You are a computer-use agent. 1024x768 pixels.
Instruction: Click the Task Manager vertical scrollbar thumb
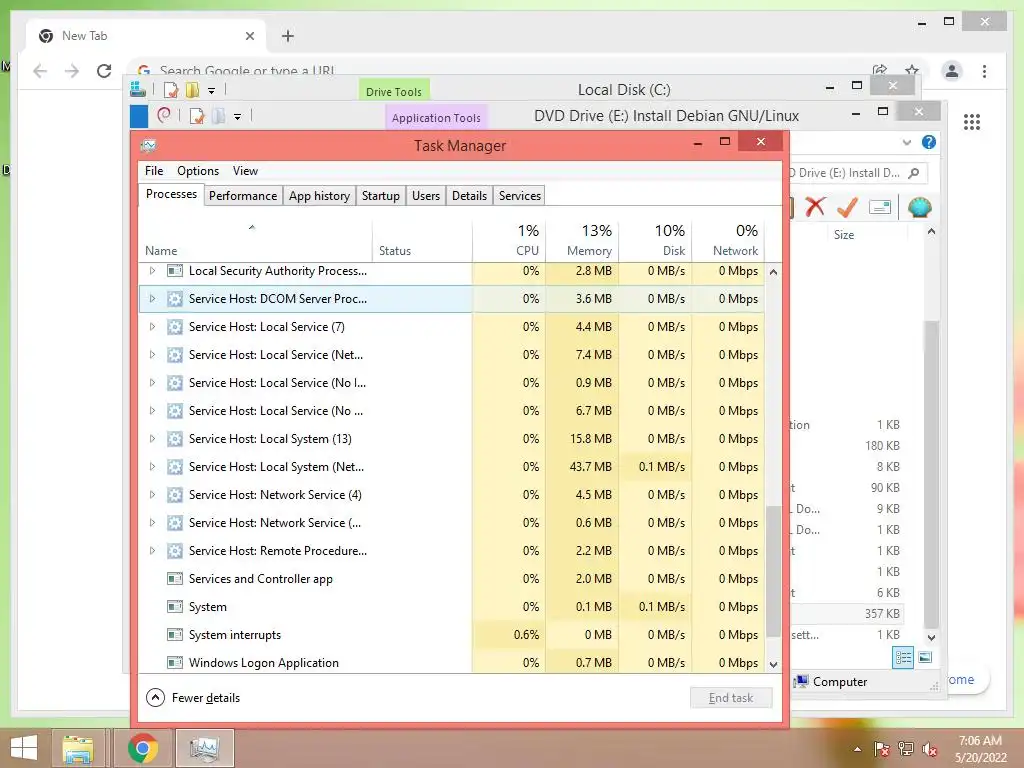pos(773,571)
